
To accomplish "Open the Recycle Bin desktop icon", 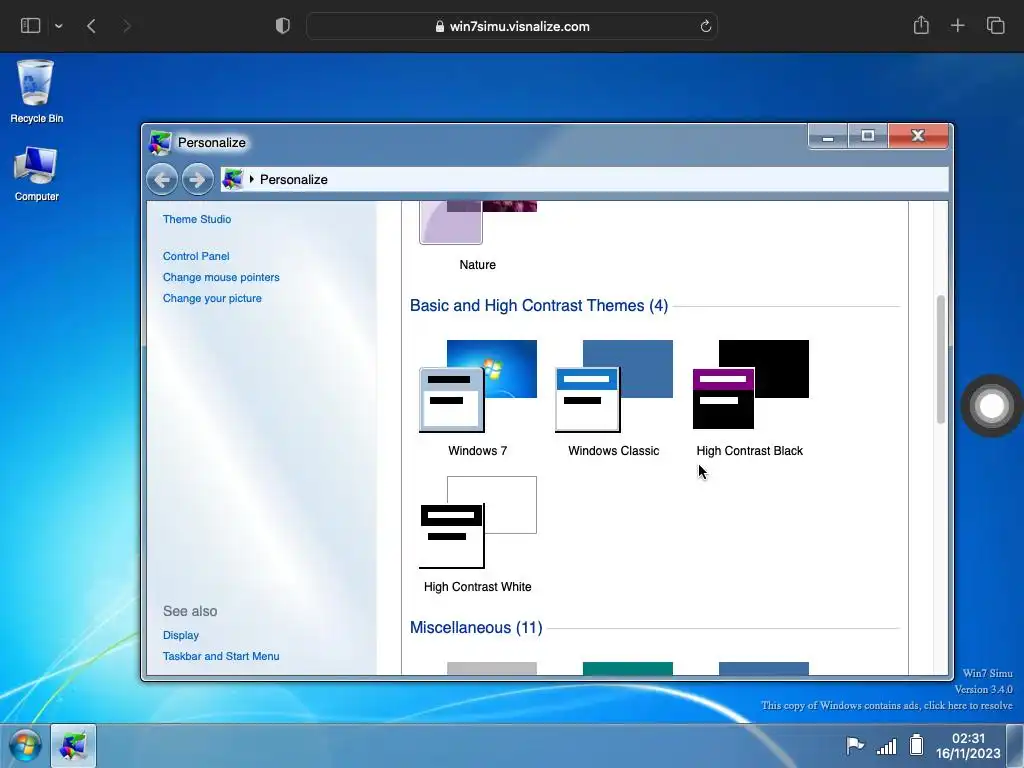I will point(36,91).
